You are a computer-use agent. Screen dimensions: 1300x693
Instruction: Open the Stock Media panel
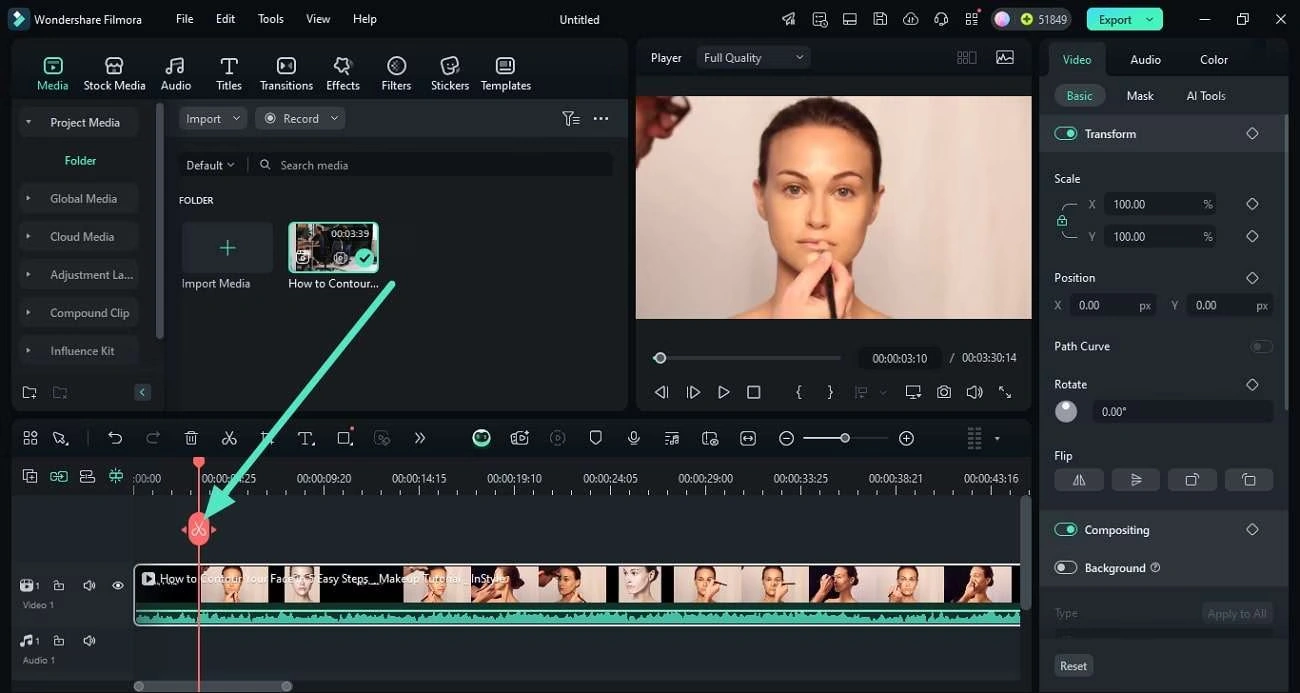[x=114, y=74]
